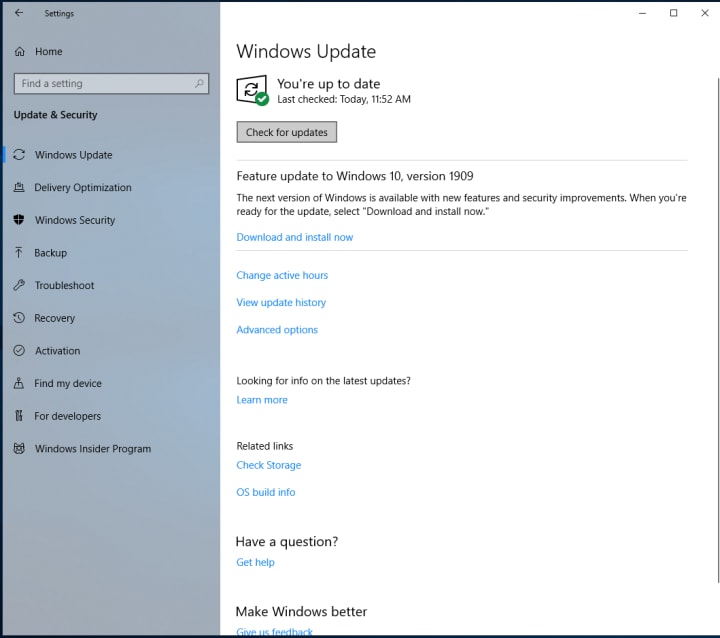Click the Give us feedback link
This screenshot has height=638, width=720.
coord(275,632)
